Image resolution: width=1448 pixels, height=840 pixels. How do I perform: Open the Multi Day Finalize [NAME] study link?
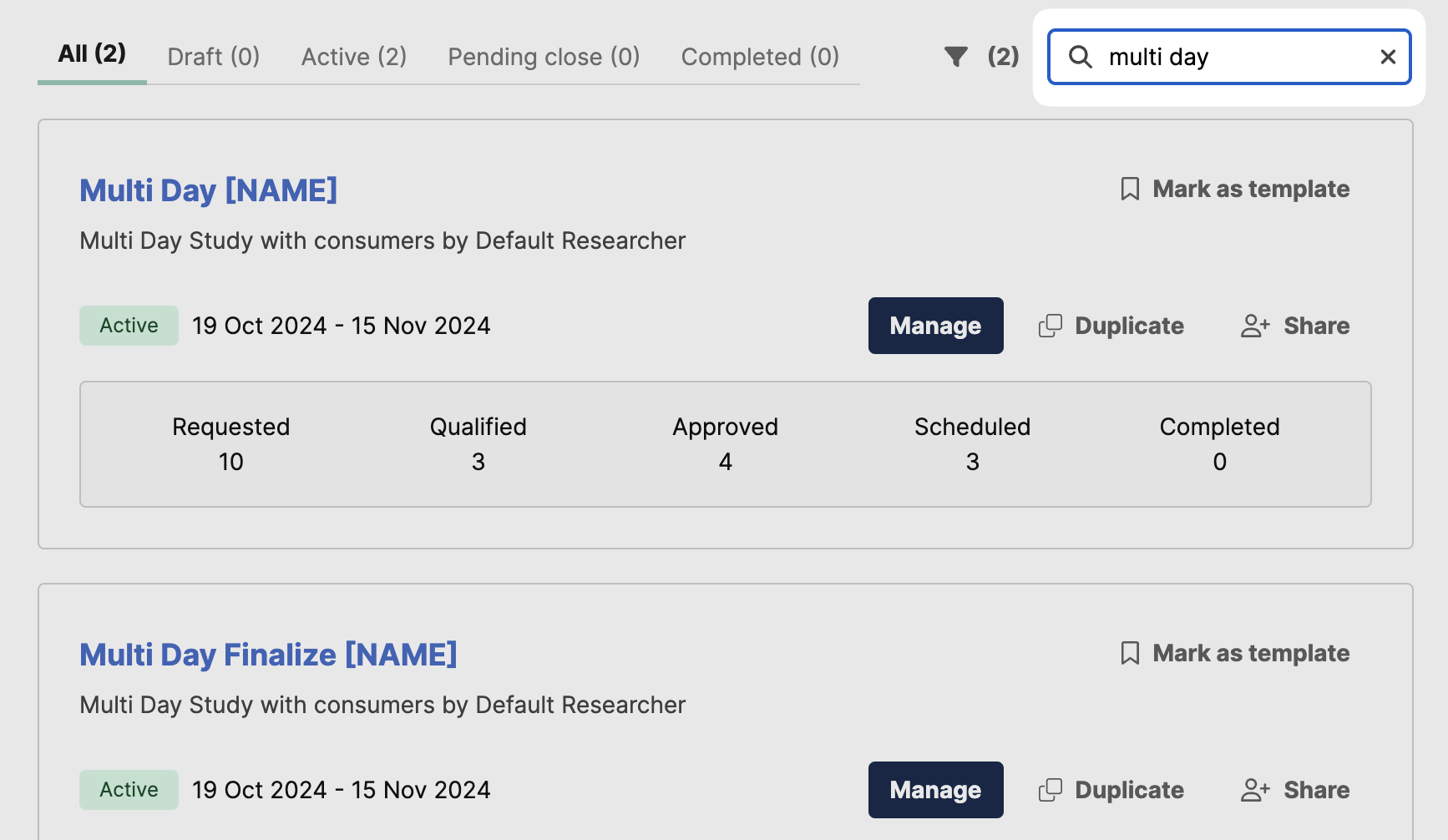point(268,655)
